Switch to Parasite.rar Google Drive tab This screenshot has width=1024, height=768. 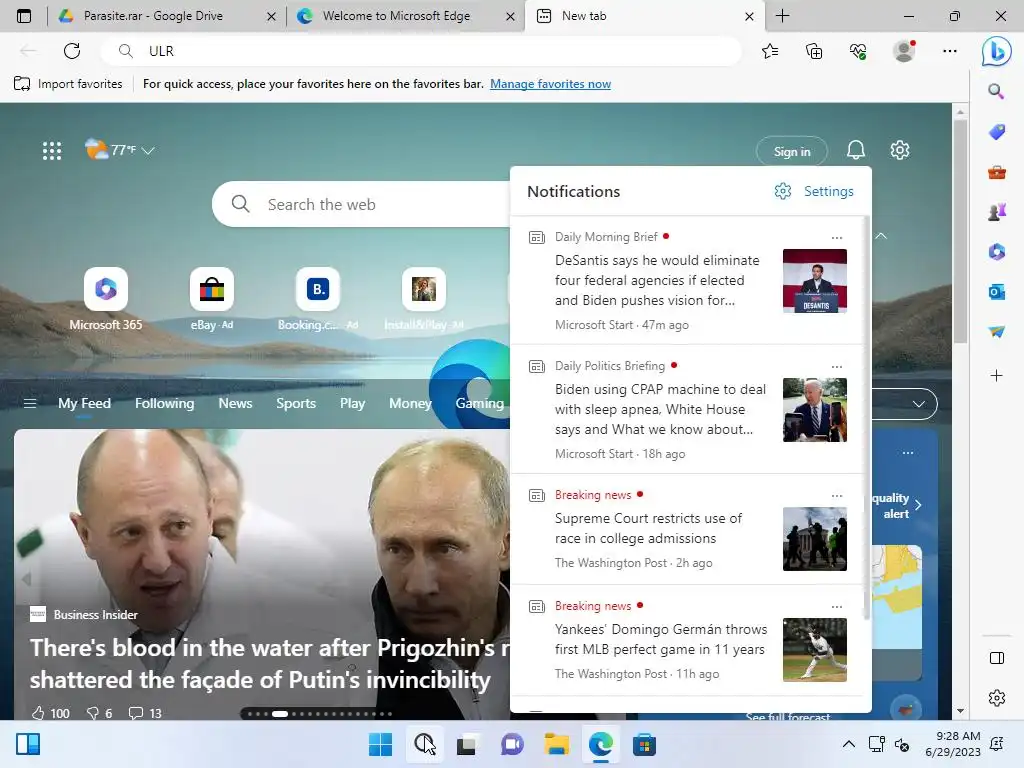(x=167, y=16)
